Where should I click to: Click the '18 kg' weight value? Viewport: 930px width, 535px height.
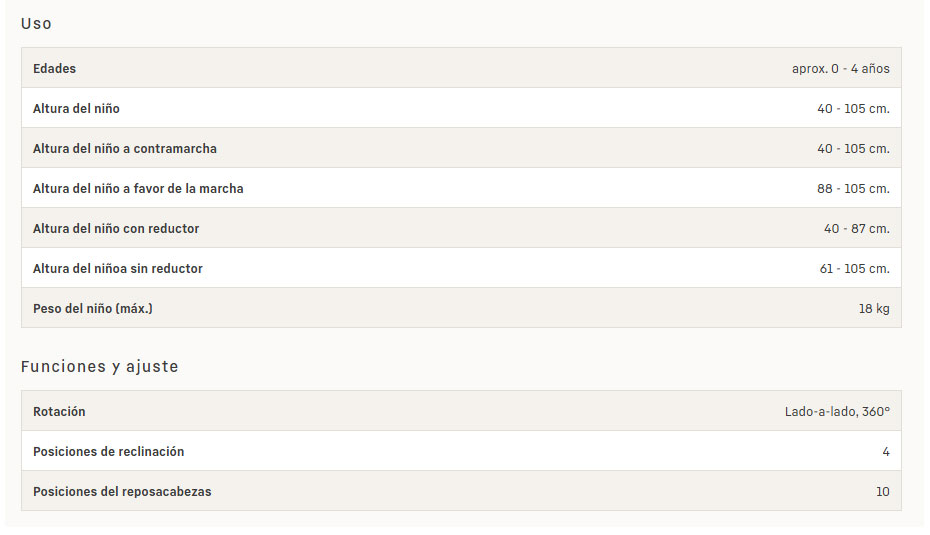click(874, 308)
